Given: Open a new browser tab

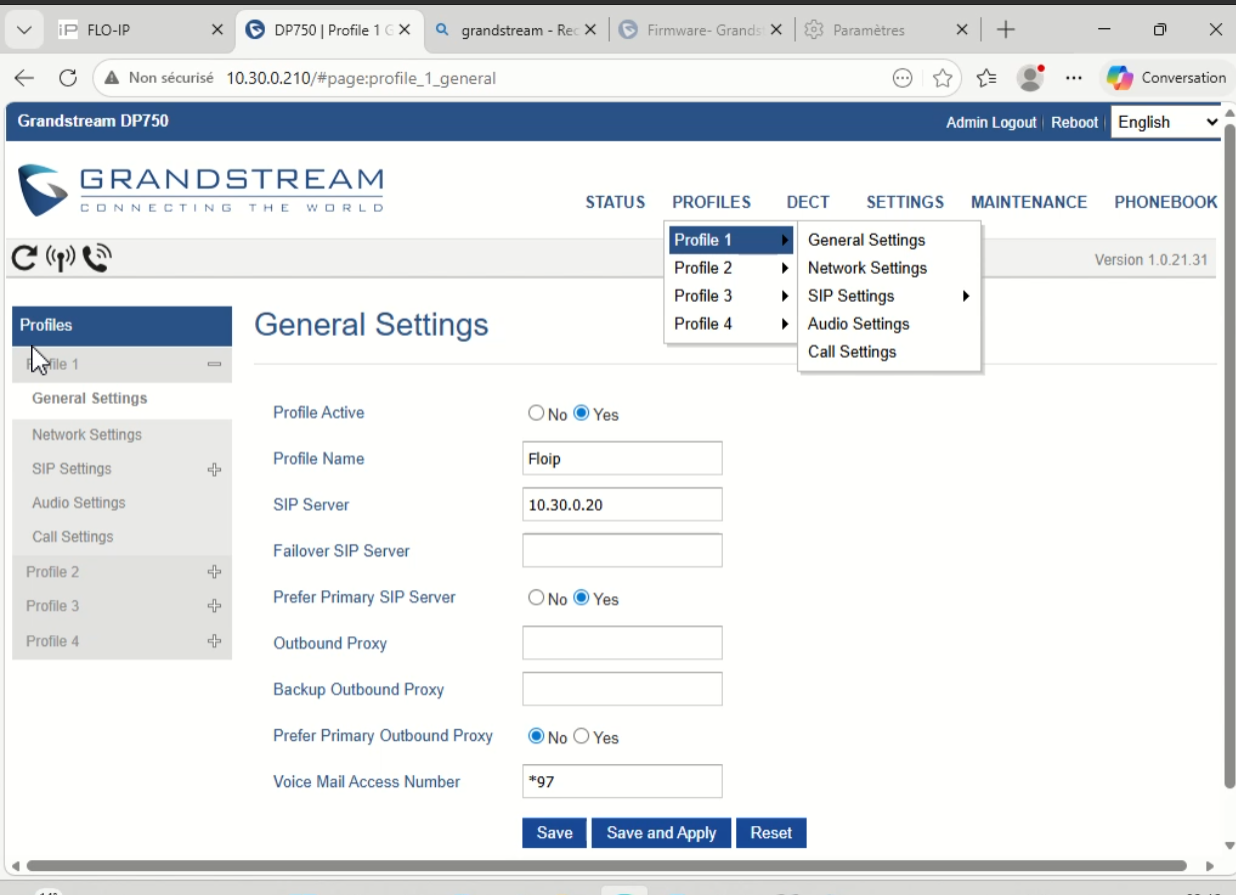Looking at the screenshot, I should pyautogui.click(x=1006, y=30).
